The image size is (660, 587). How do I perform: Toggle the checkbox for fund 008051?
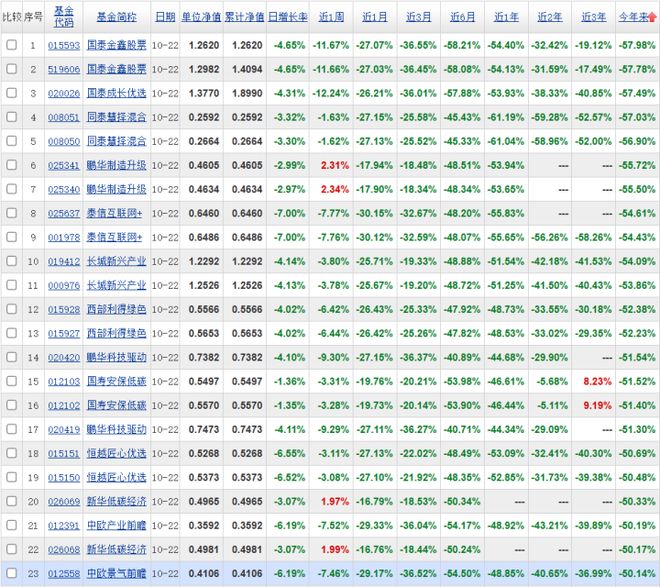tap(12, 117)
